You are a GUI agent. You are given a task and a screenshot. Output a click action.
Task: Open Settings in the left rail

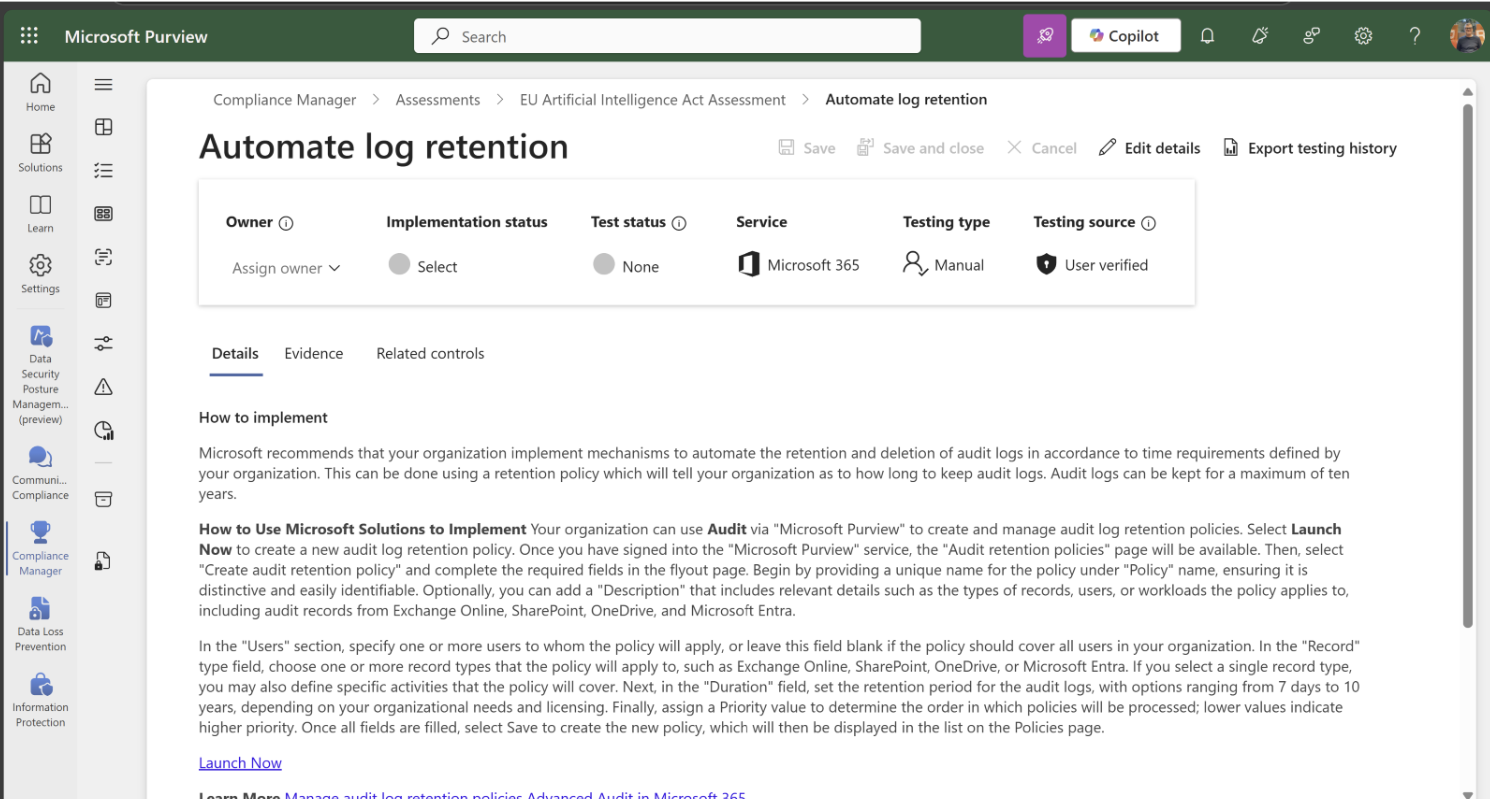click(x=40, y=274)
